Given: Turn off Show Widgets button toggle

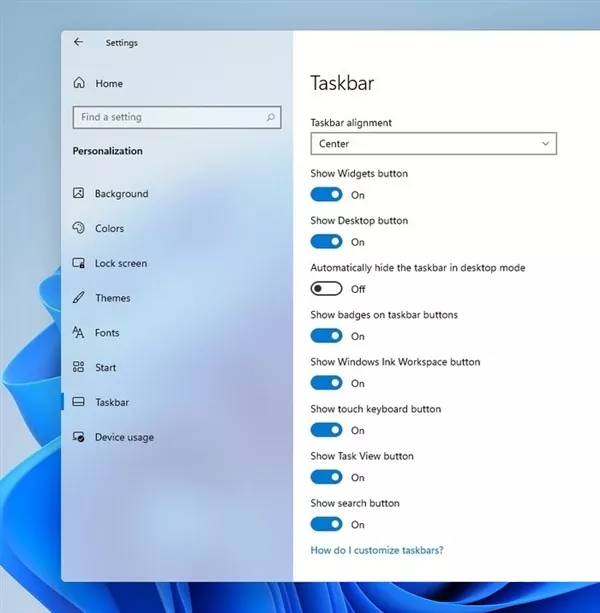Looking at the screenshot, I should click(x=326, y=195).
